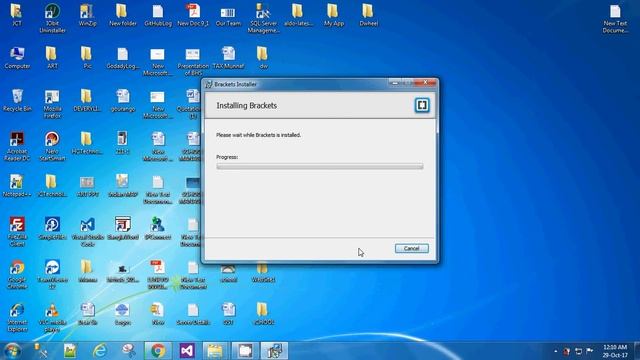Select the SQL Server Management shortcut
Image resolution: width=640 pixels, height=360 pixels.
tap(263, 18)
